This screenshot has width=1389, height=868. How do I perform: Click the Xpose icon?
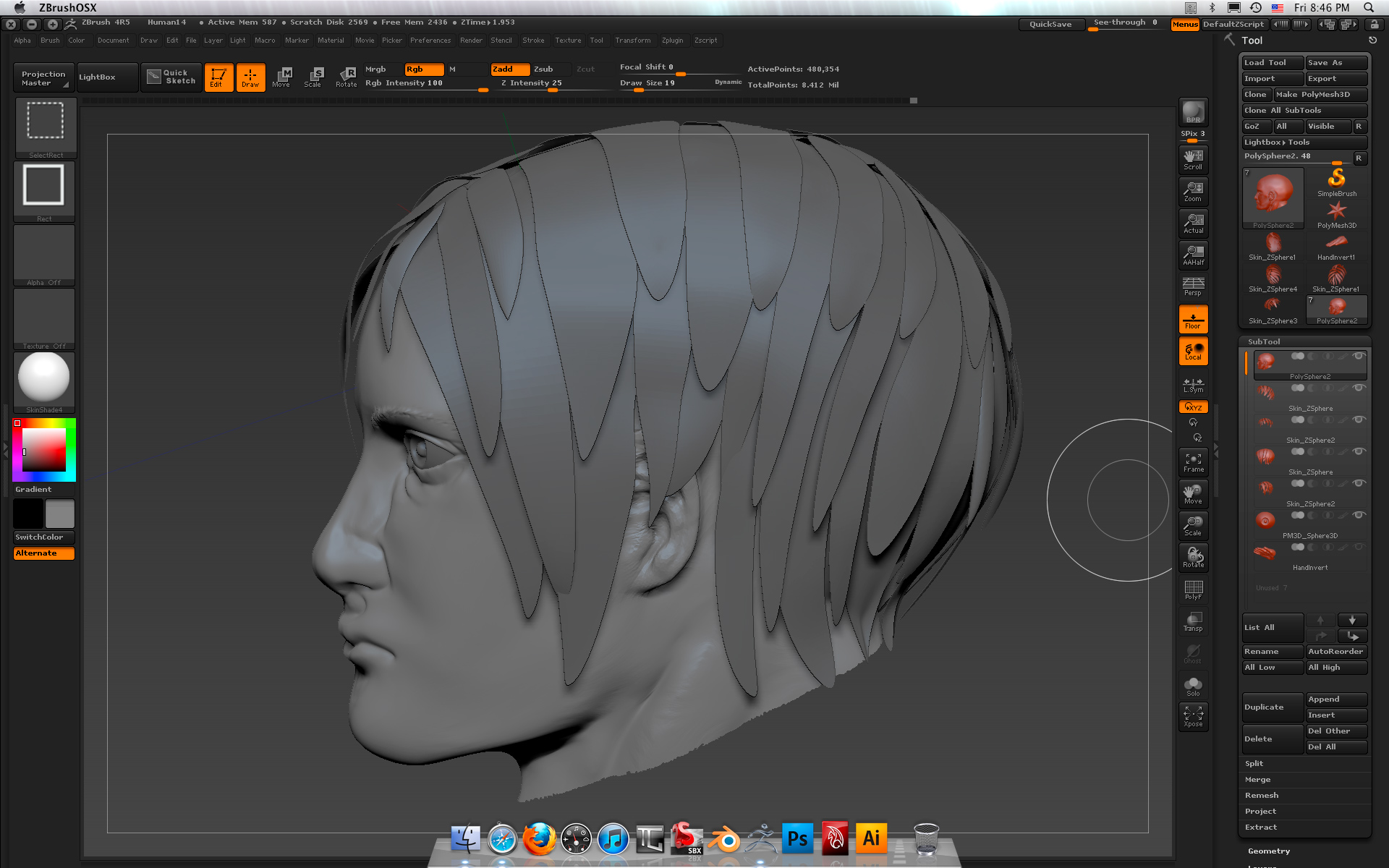pyautogui.click(x=1193, y=717)
